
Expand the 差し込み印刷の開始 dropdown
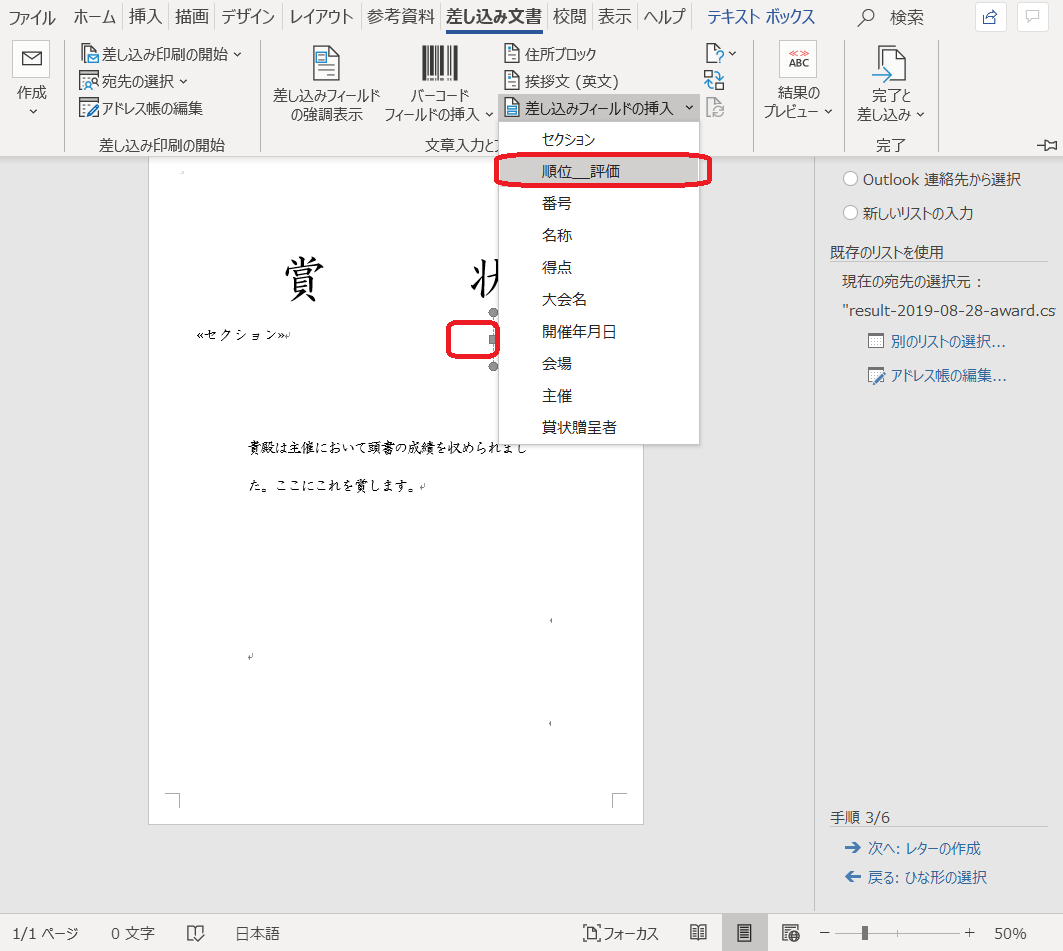[237, 54]
